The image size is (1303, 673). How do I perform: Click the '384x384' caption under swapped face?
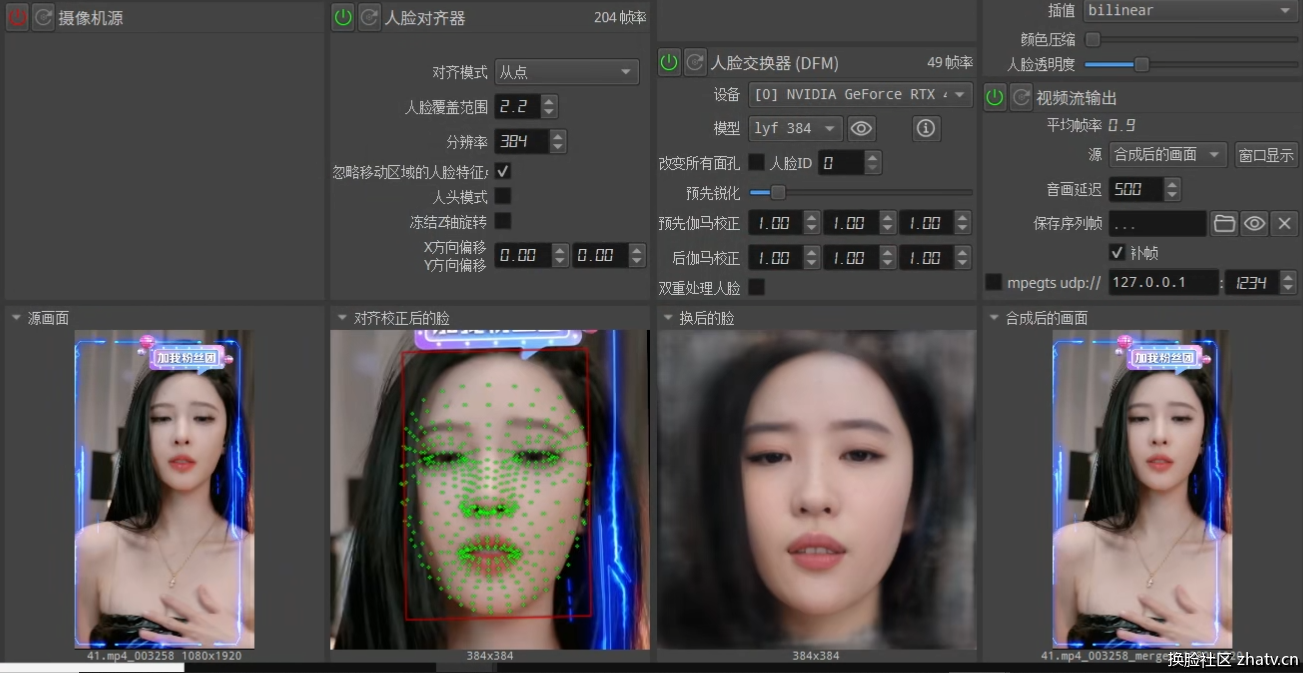point(816,656)
